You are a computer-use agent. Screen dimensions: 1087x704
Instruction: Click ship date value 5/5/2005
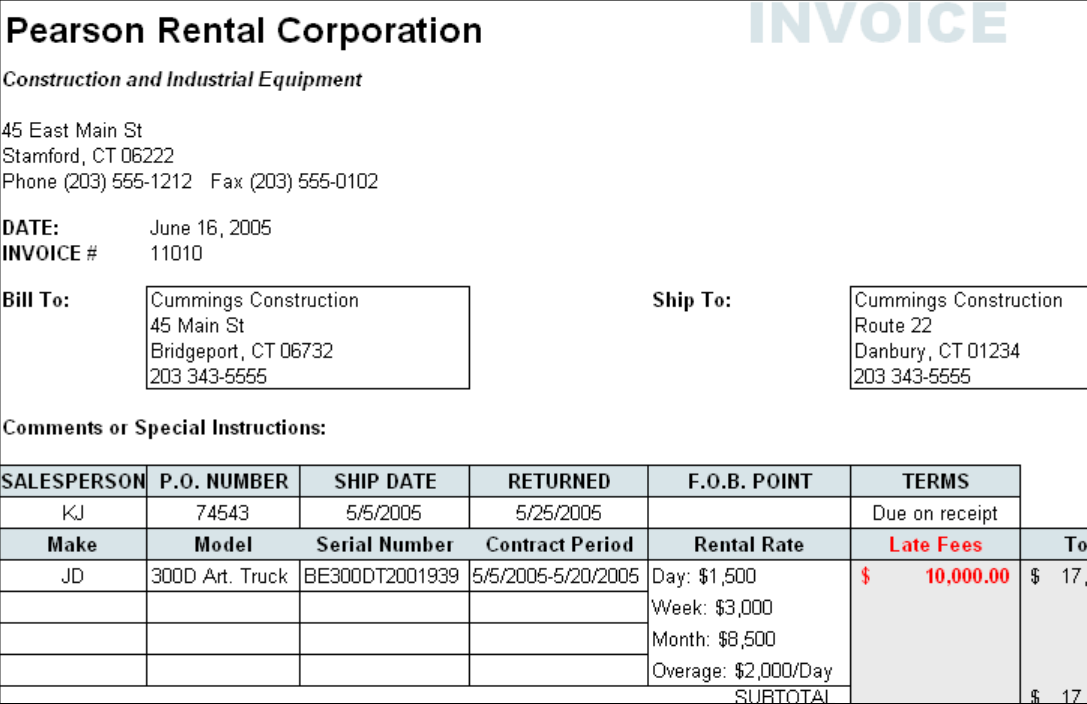384,513
